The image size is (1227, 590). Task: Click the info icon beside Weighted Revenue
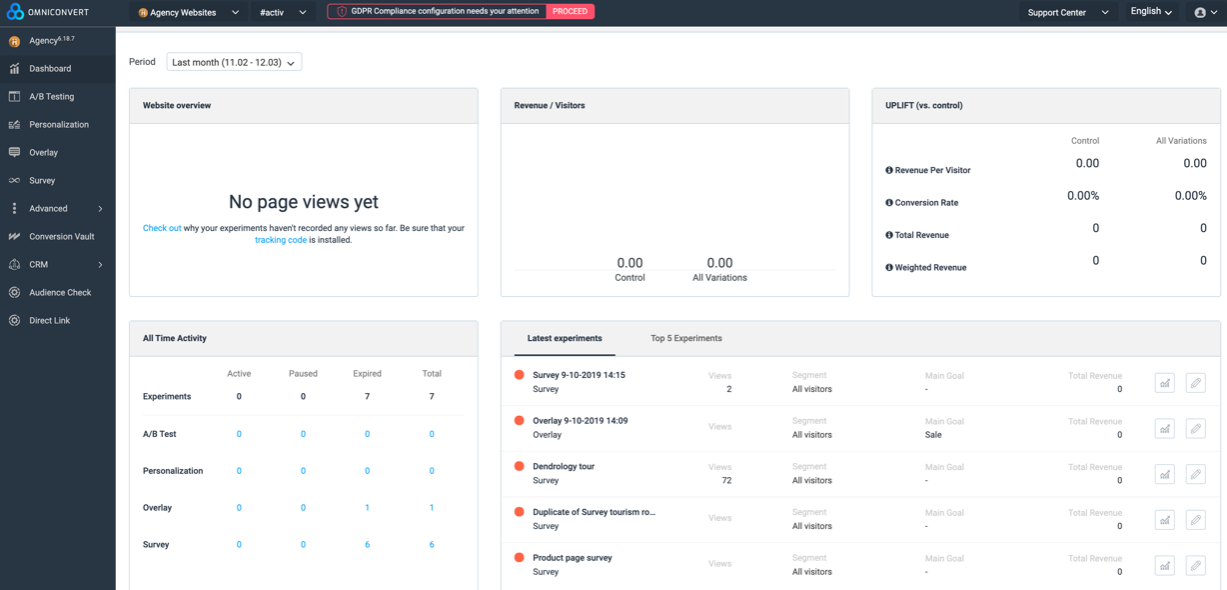tap(889, 268)
